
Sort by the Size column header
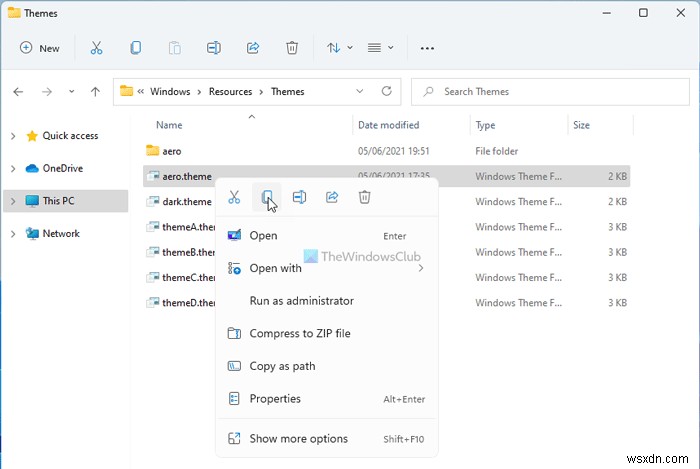581,125
